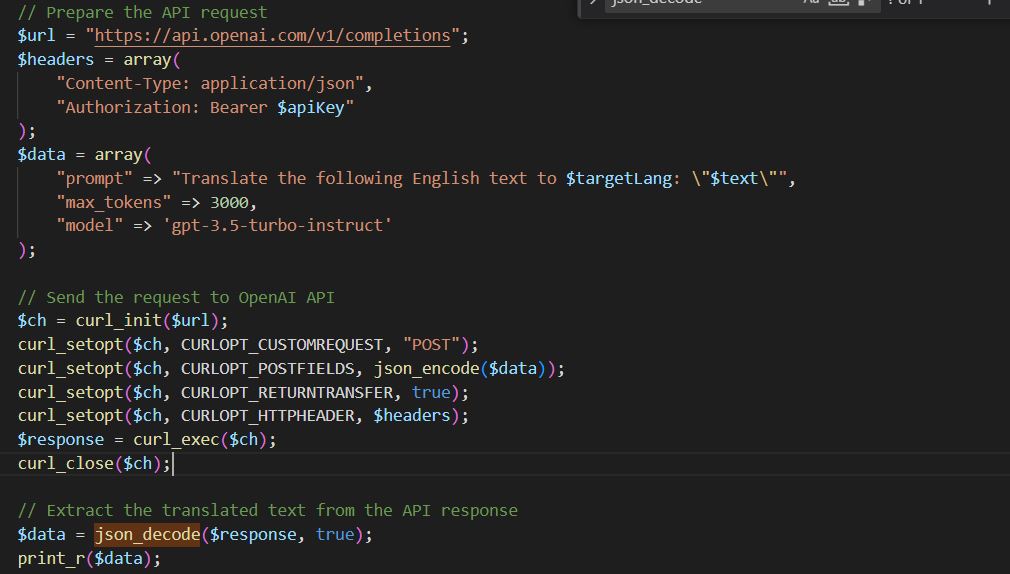Click the 'gpt-3.5-turbo-instruct' model string
Image resolution: width=1010 pixels, height=574 pixels.
[277, 226]
